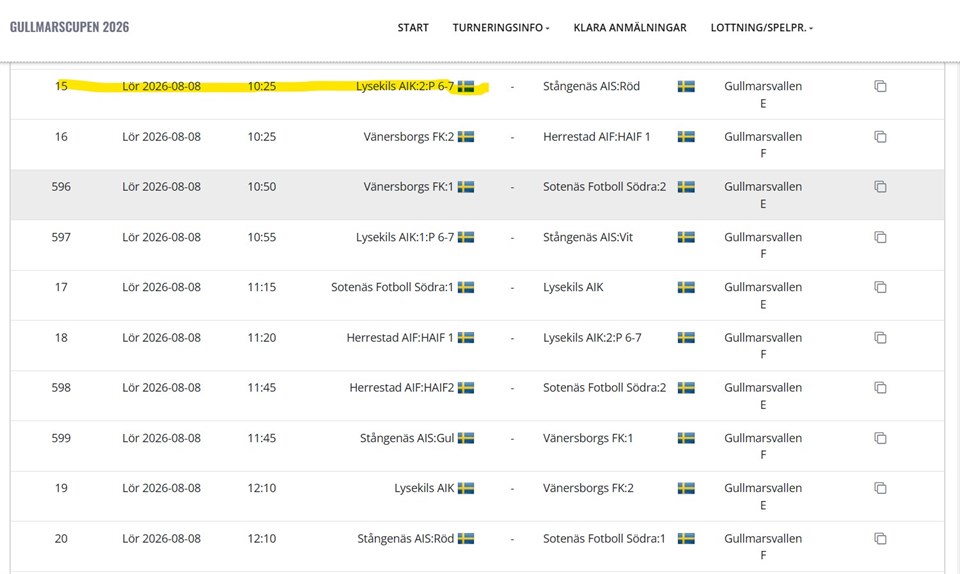Go to START page

click(413, 28)
